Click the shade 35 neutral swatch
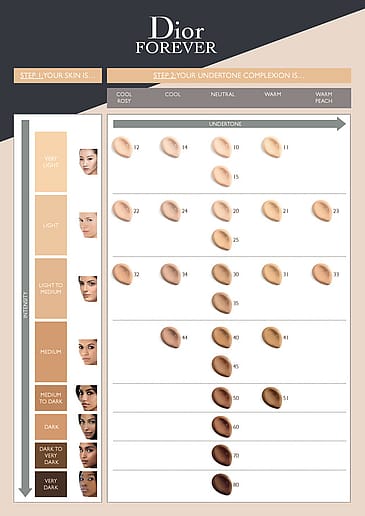This screenshot has height=516, width=365. [x=222, y=303]
